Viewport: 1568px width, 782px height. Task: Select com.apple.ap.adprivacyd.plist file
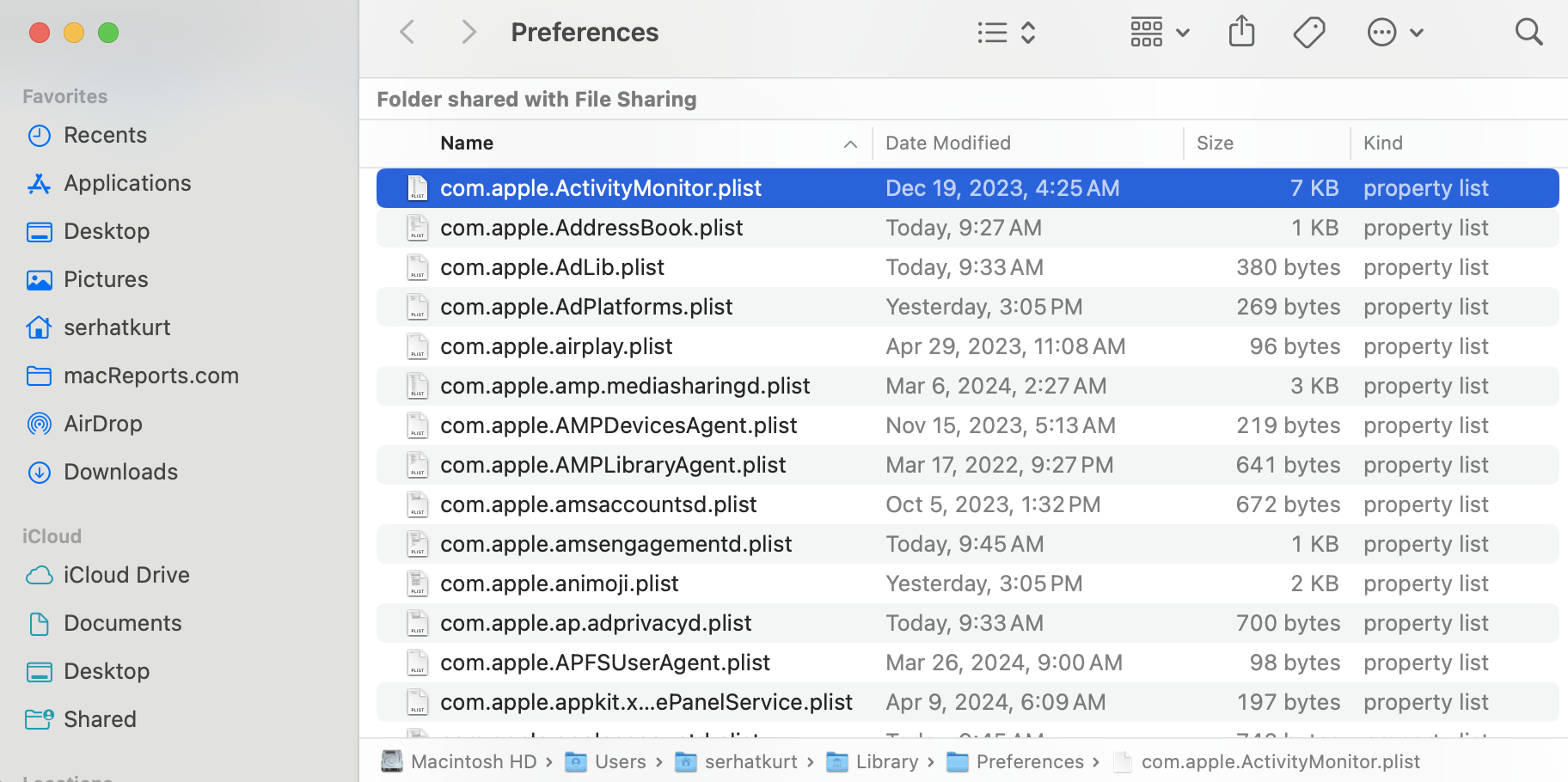pyautogui.click(x=967, y=623)
